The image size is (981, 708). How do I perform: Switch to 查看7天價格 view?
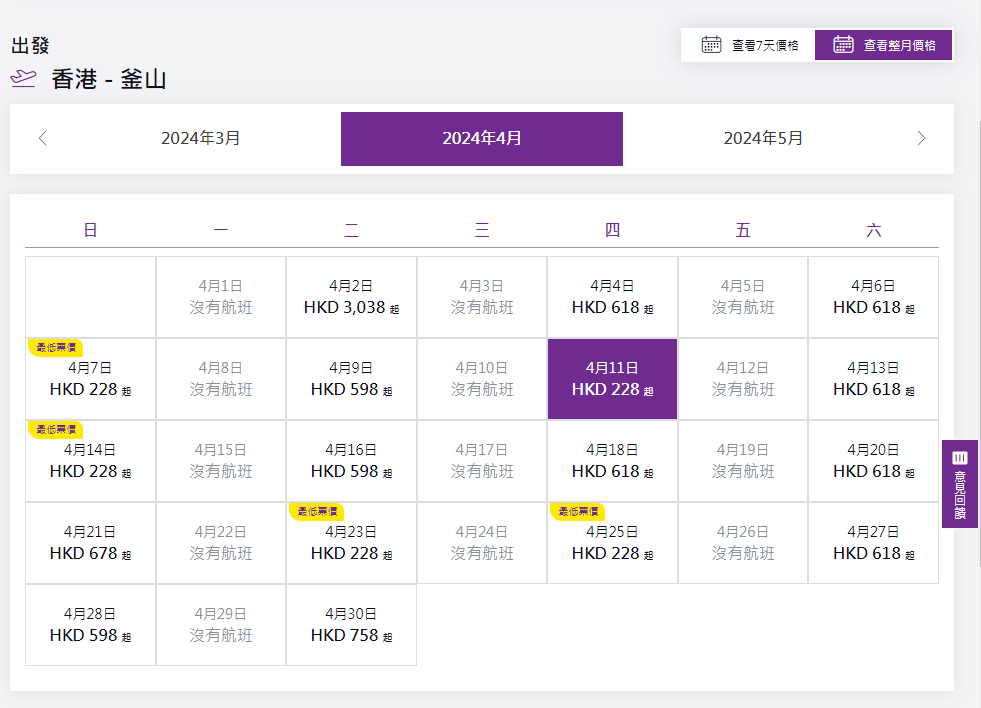[749, 45]
